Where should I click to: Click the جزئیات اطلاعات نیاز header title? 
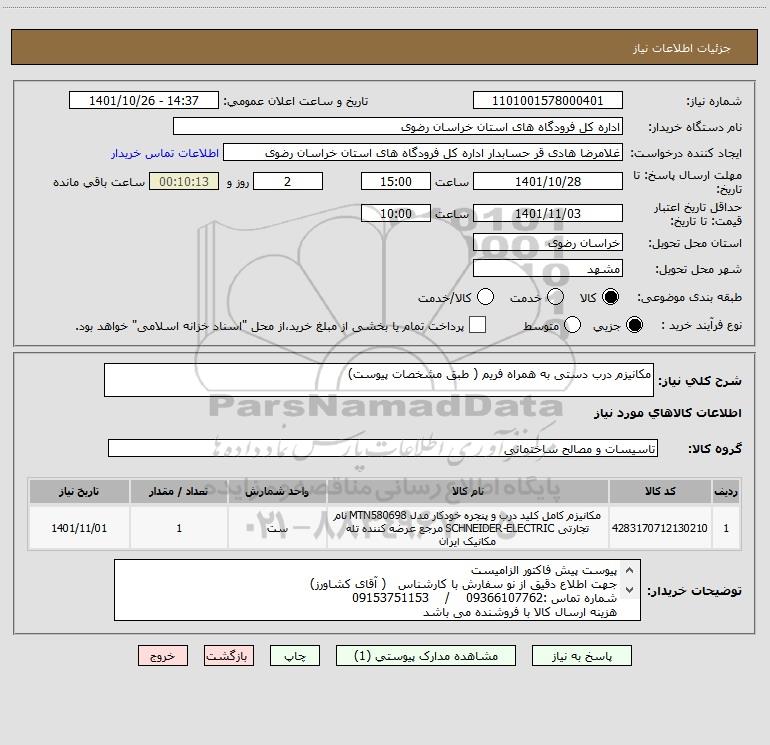[x=682, y=48]
